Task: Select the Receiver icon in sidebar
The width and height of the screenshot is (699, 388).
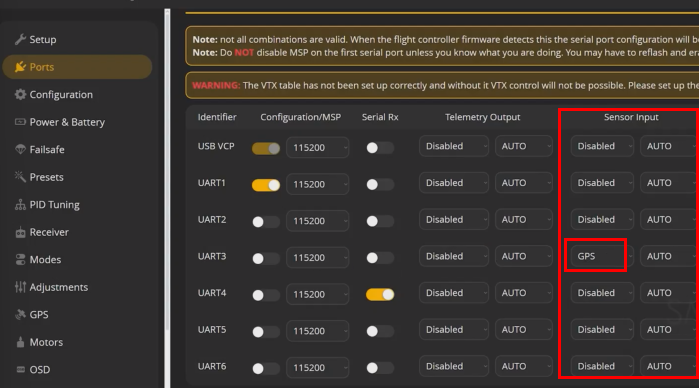Action: click(20, 232)
